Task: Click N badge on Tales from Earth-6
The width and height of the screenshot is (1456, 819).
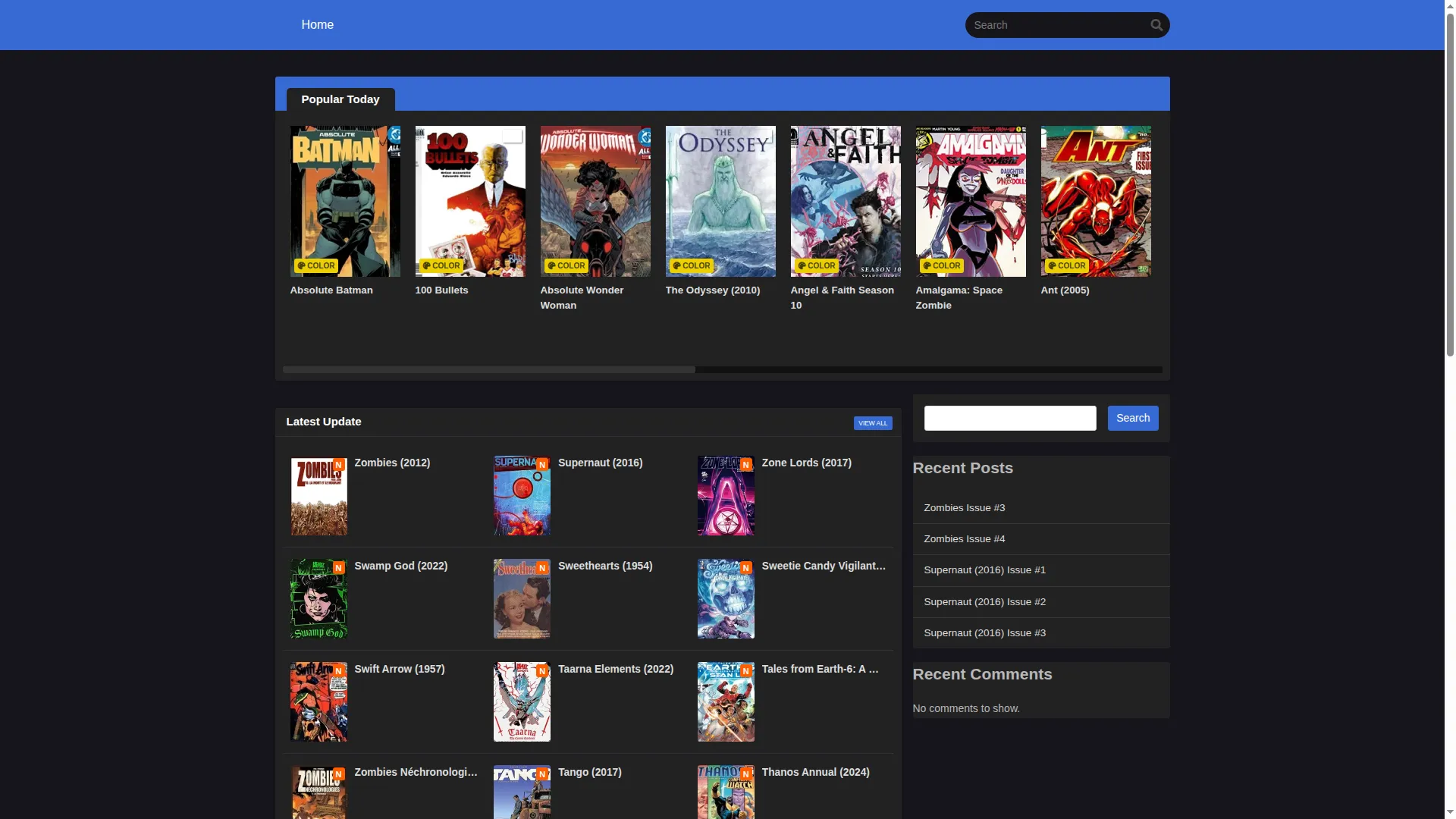Action: tap(746, 671)
